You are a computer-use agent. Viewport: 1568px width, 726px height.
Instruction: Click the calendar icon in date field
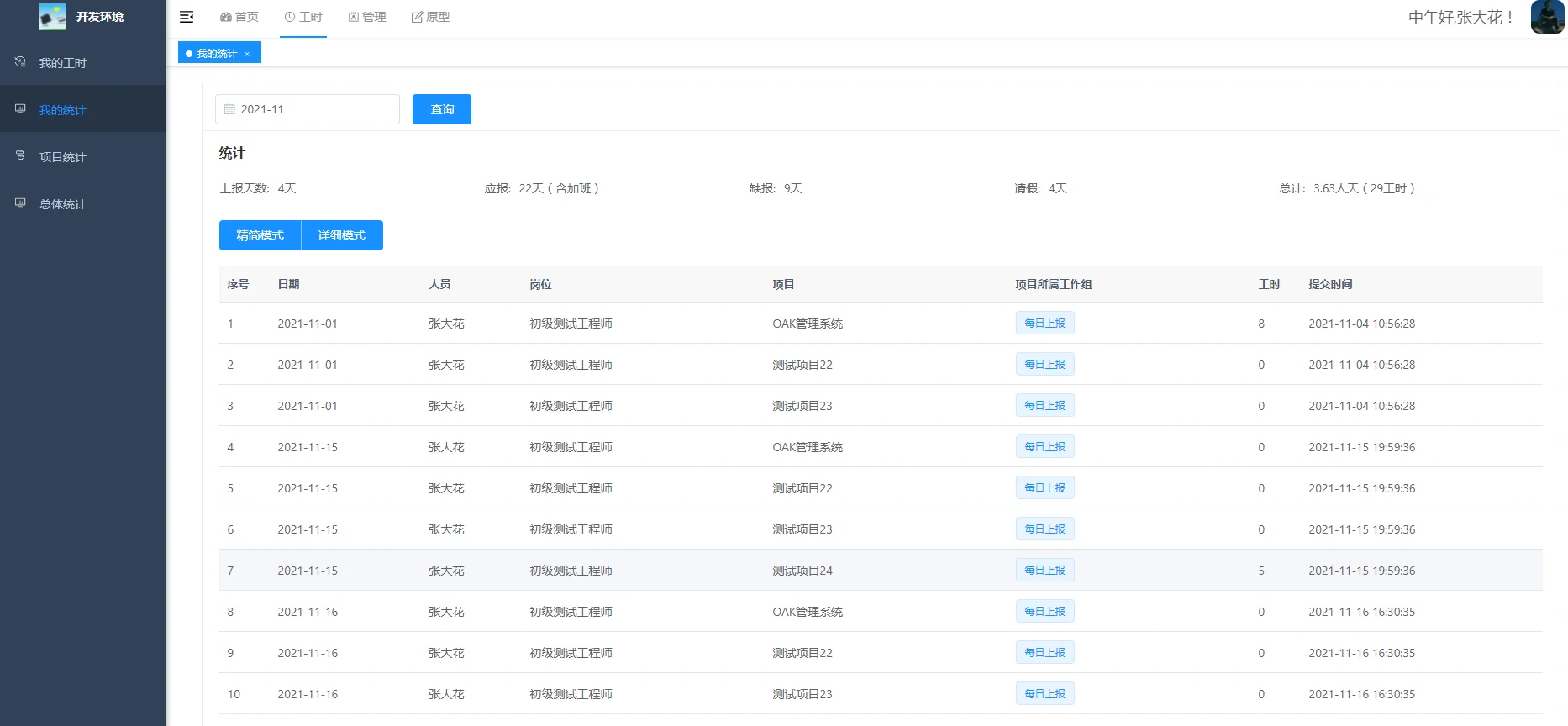coord(229,109)
